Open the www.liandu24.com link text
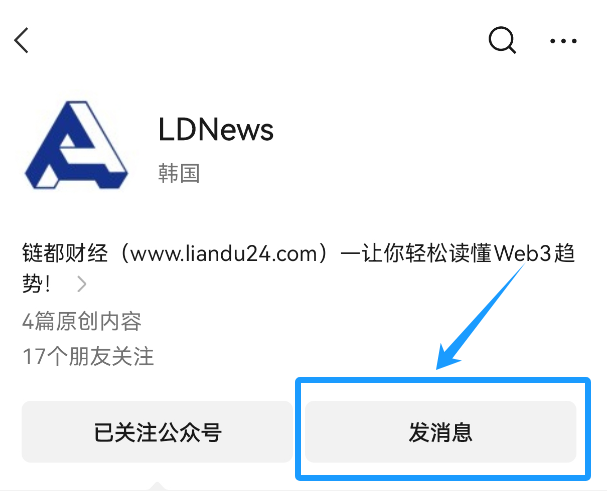The image size is (615, 491). click(224, 254)
